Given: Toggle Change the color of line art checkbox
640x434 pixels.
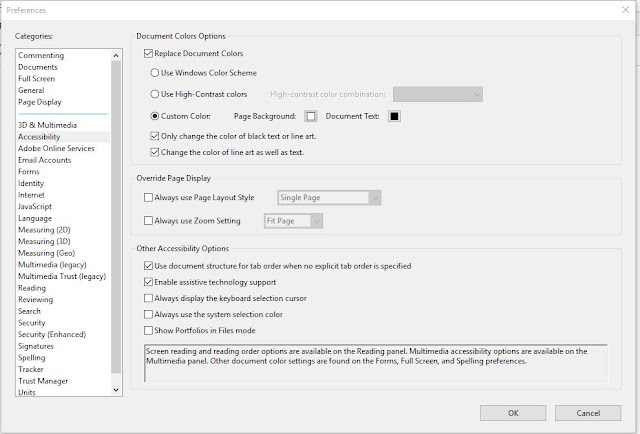Looking at the screenshot, I should click(155, 152).
